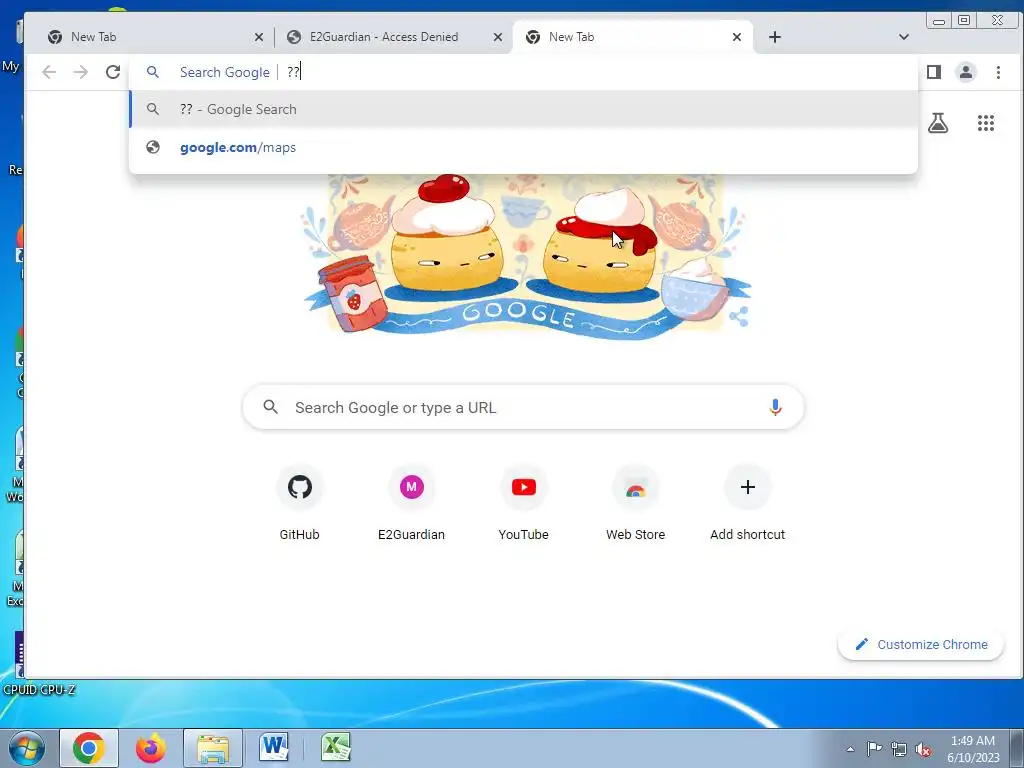1024x768 pixels.
Task: Open the Web Store shortcut
Action: (635, 504)
